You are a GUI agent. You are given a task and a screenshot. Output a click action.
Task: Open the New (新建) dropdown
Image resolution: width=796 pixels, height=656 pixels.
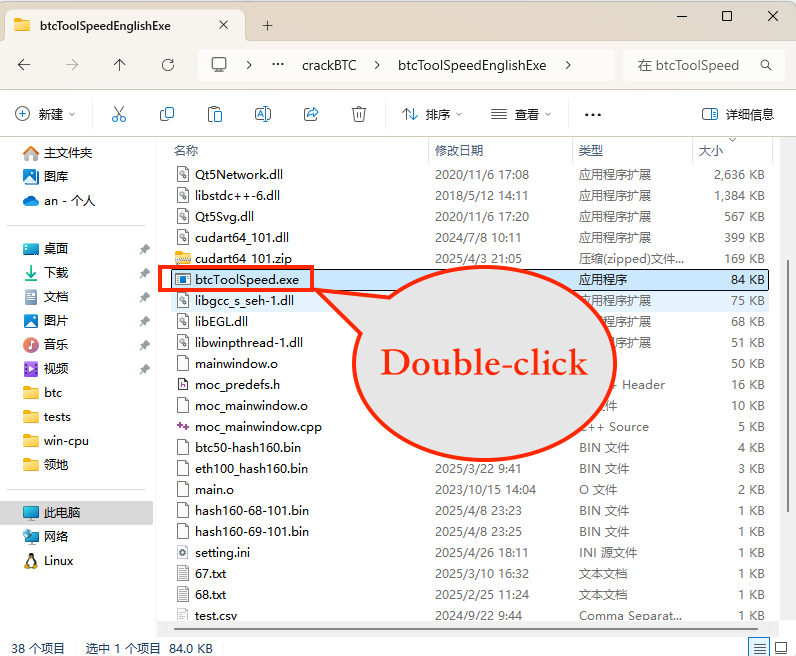45,114
